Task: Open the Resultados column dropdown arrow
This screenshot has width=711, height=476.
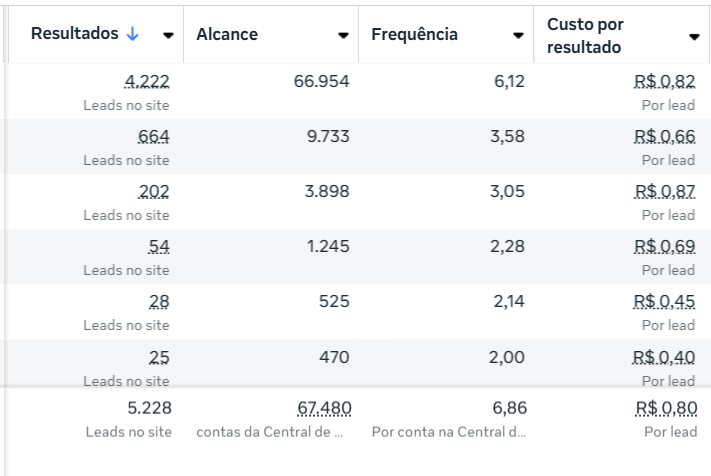Action: coord(168,35)
